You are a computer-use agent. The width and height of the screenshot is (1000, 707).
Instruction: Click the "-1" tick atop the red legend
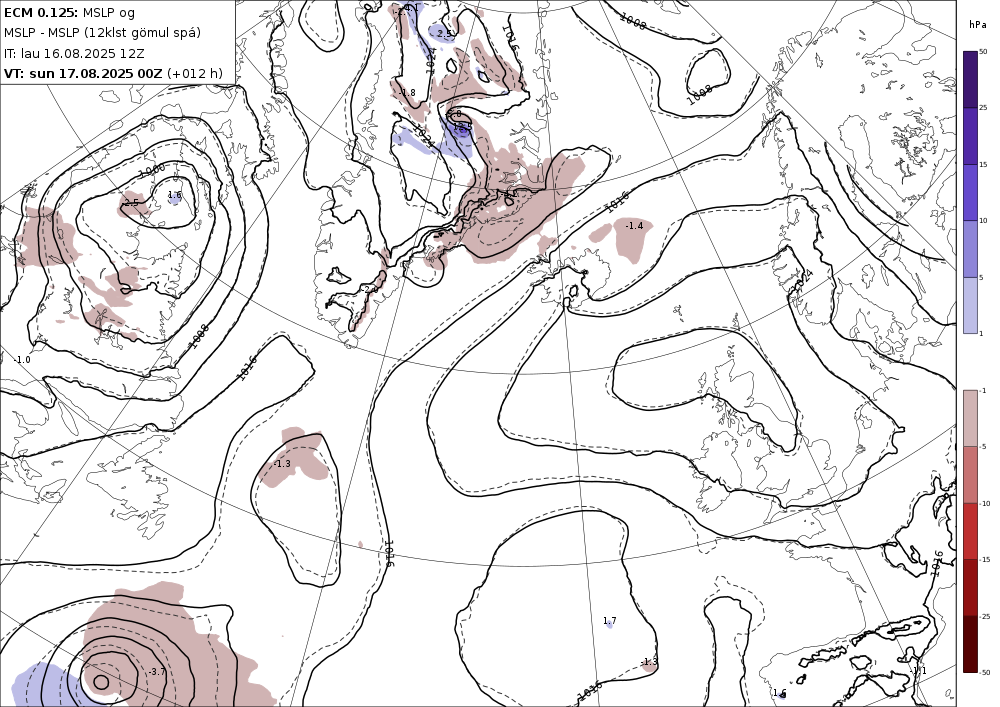983,390
